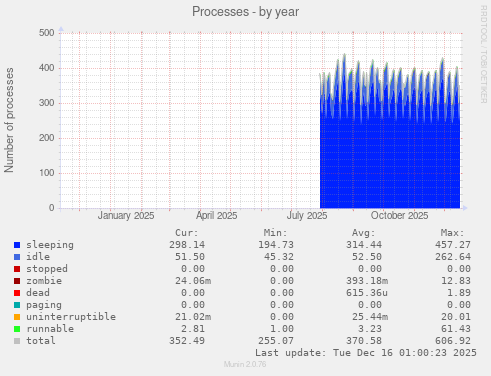Click the stopped legend color swatch
Image resolution: width=491 pixels, height=376 pixels.
pos(17,269)
